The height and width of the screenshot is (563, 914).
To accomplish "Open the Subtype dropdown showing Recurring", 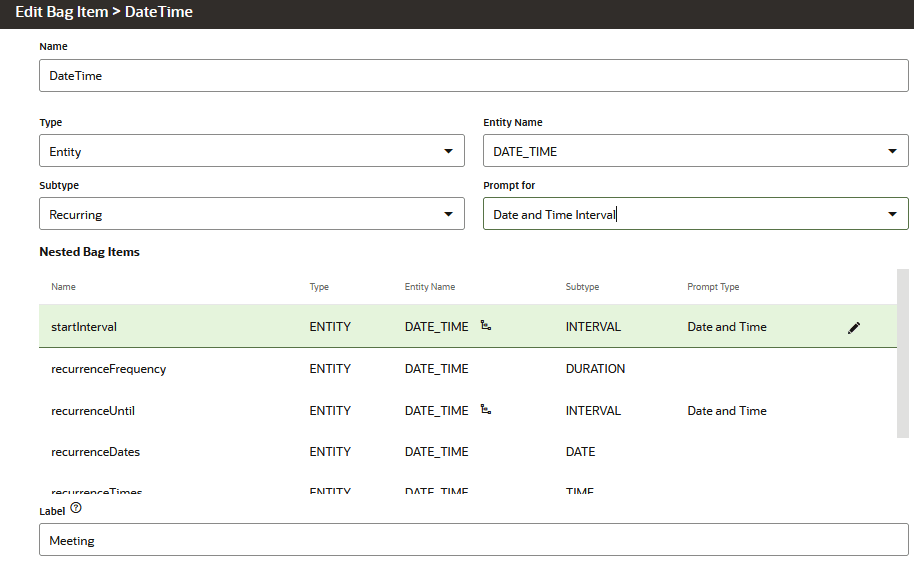I will [251, 214].
